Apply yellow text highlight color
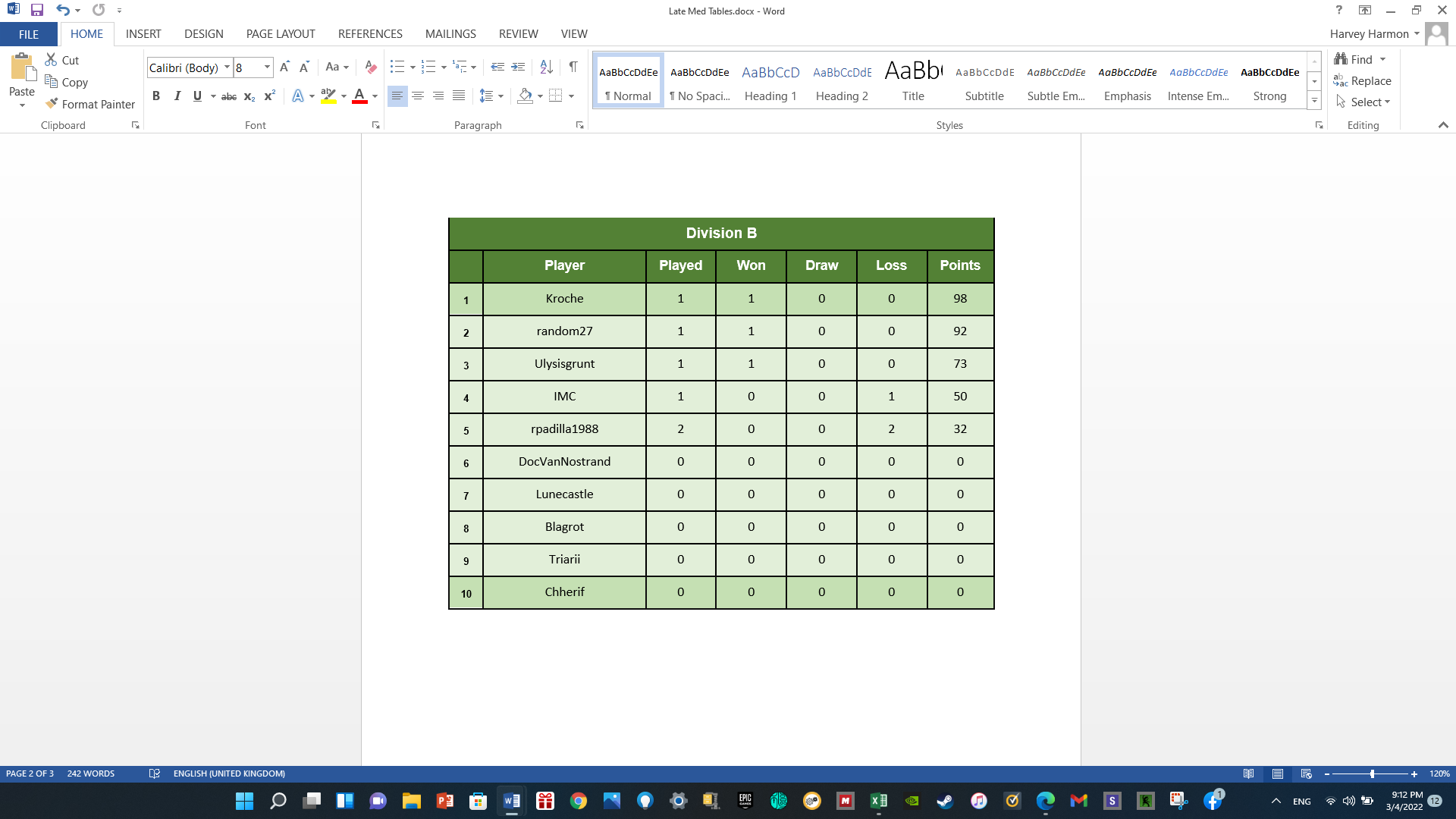The height and width of the screenshot is (819, 1456). pos(328,96)
